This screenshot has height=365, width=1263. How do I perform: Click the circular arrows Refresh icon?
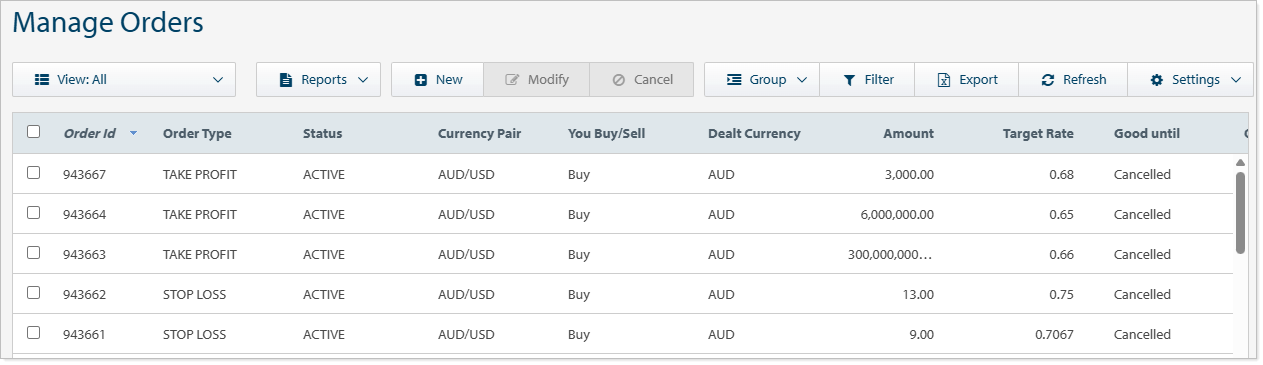(1048, 80)
